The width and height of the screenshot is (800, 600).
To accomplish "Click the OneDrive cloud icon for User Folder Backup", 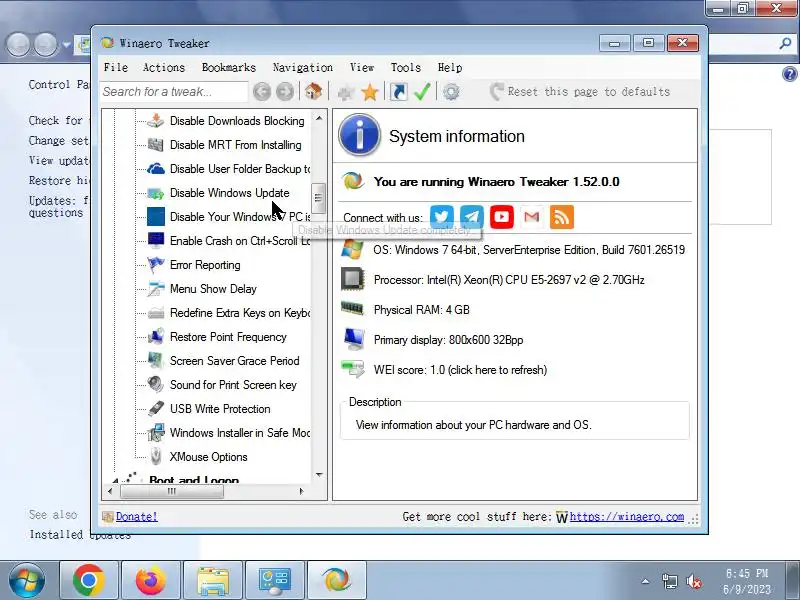I will tap(156, 168).
